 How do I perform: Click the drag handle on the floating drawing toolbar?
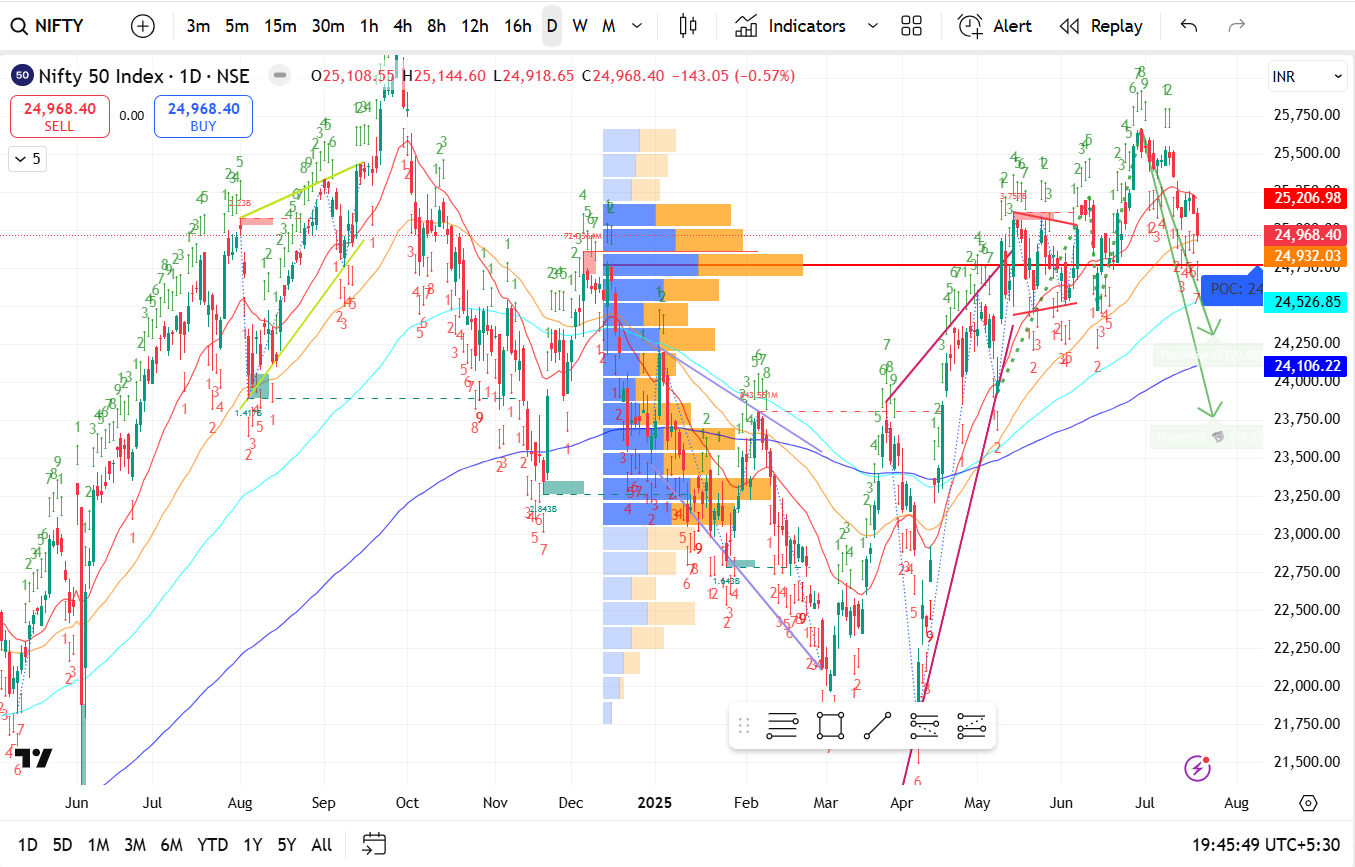pos(743,726)
